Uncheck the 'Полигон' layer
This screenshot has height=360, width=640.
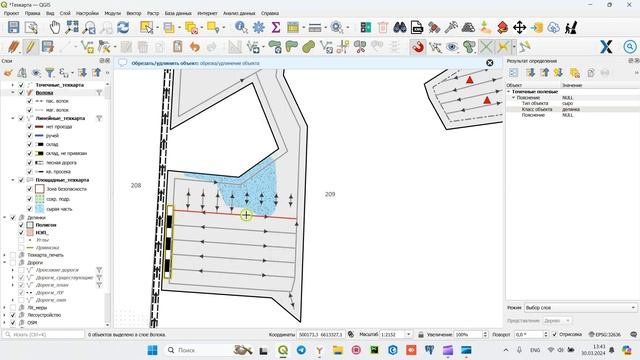21,225
